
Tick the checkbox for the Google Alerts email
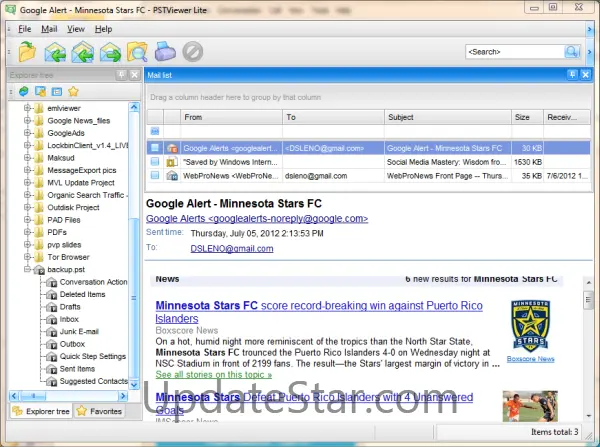pos(155,147)
